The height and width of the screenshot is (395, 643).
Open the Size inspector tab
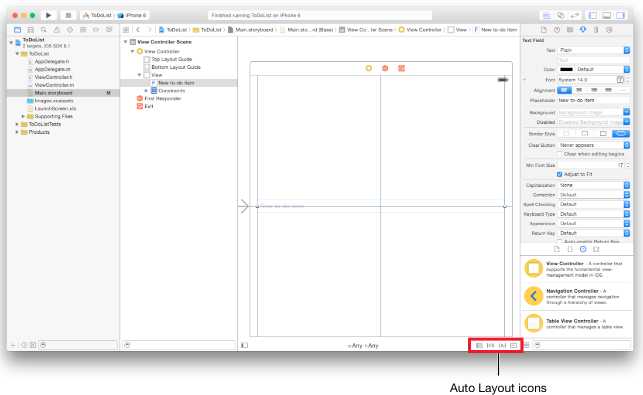point(596,30)
